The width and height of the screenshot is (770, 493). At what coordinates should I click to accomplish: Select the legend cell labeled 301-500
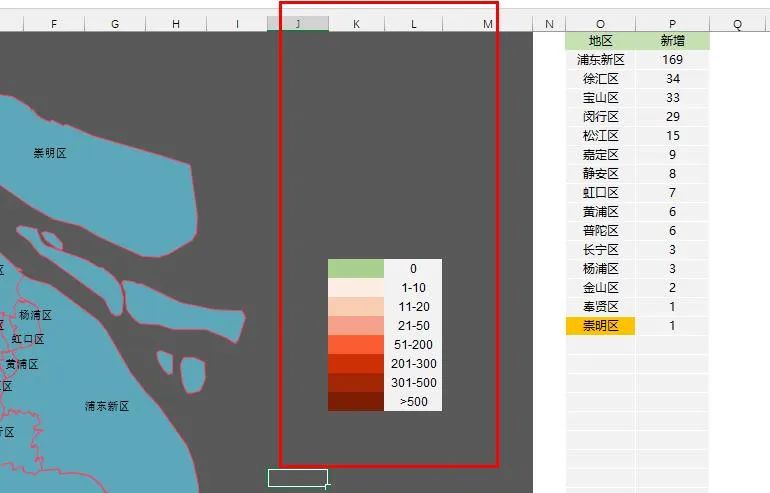(413, 383)
